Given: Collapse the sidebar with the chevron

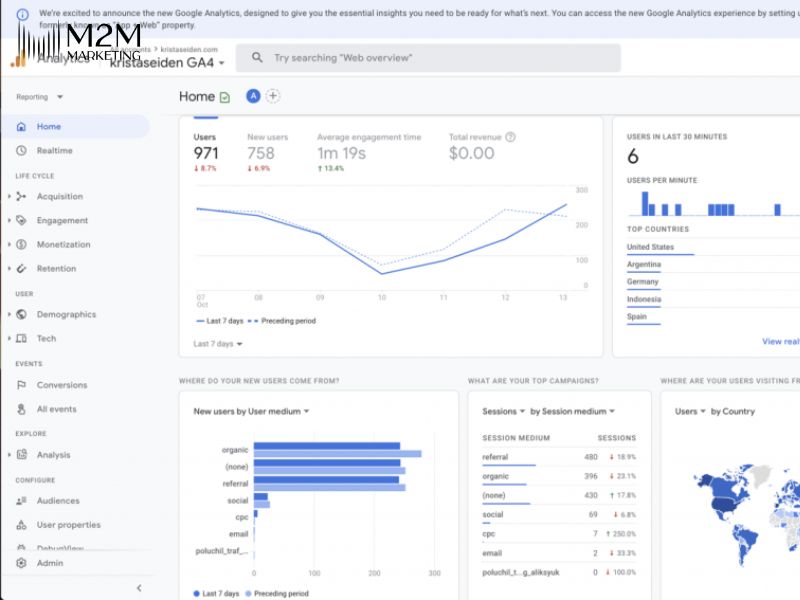Looking at the screenshot, I should 139,588.
